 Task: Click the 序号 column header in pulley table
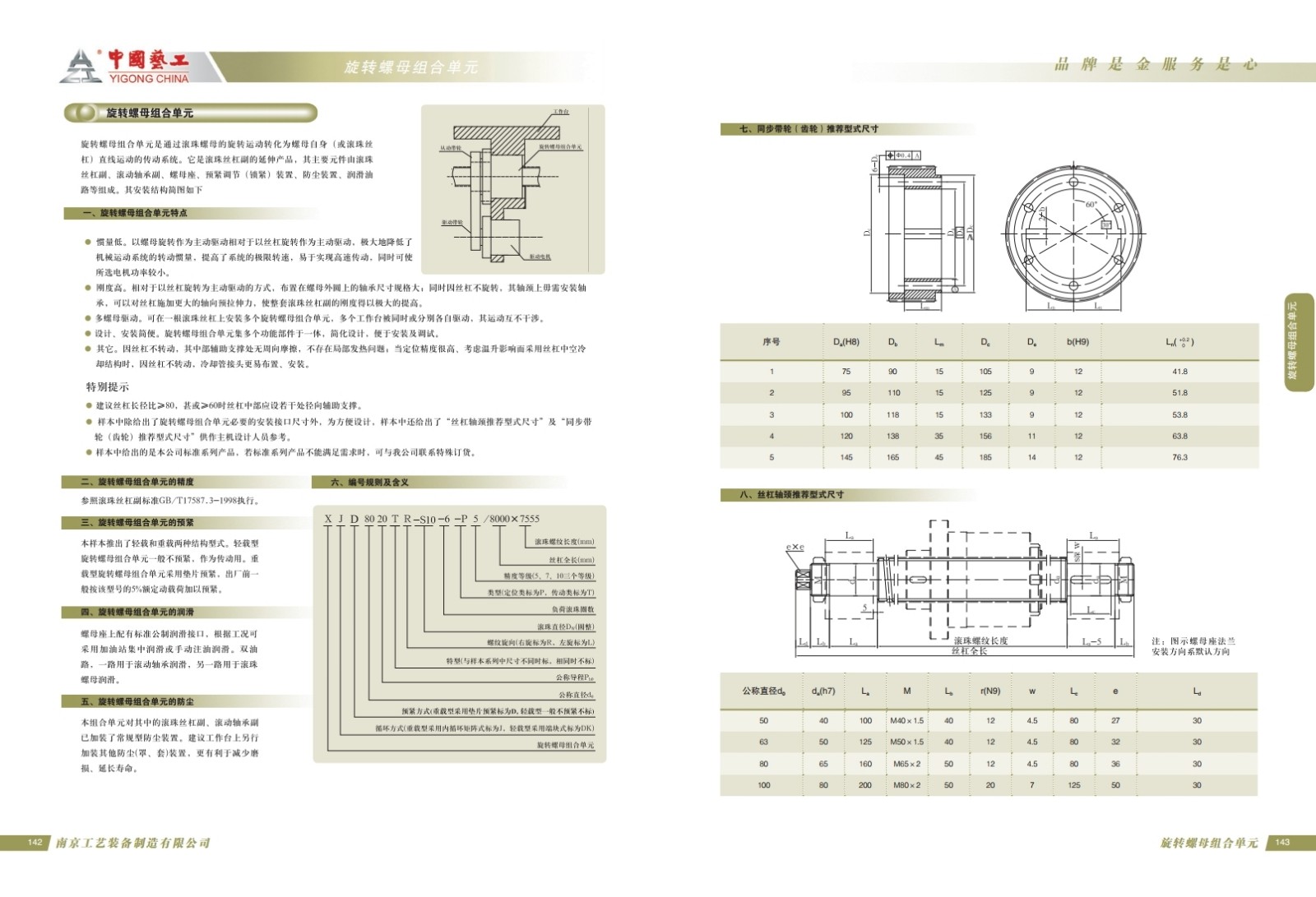(771, 342)
